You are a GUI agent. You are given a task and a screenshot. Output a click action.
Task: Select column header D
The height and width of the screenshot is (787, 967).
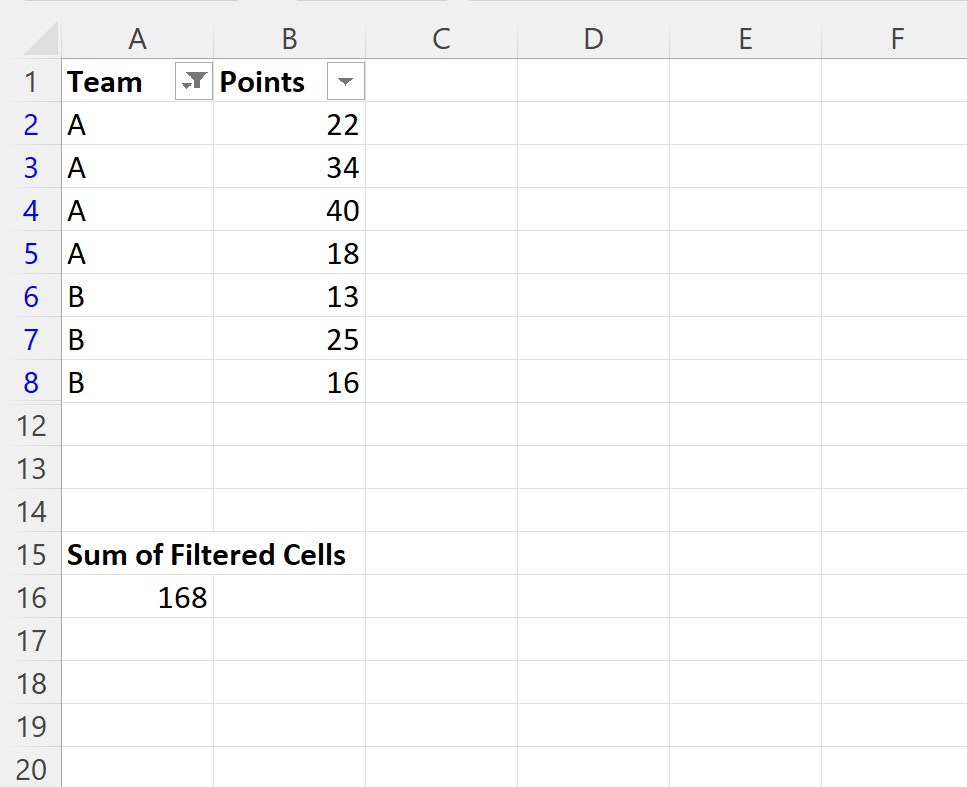tap(593, 38)
